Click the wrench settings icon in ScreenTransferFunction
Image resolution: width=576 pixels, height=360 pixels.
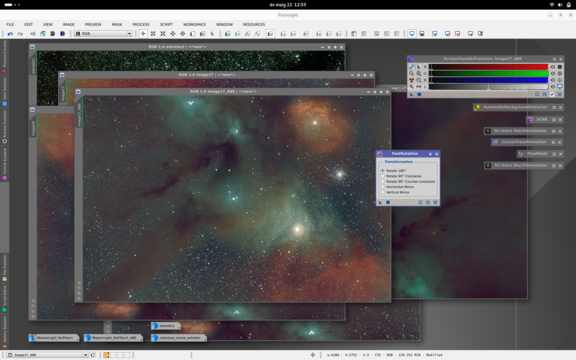point(411,87)
